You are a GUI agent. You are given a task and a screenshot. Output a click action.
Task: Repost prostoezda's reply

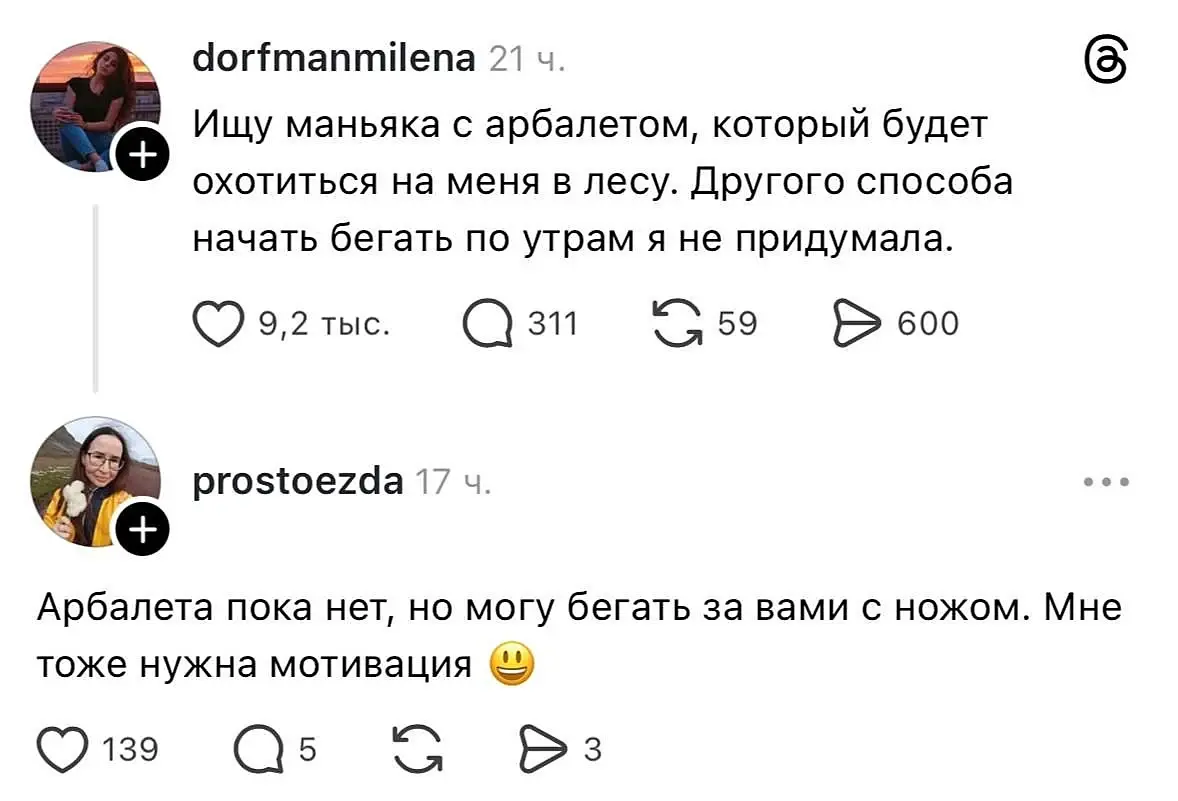coord(418,748)
